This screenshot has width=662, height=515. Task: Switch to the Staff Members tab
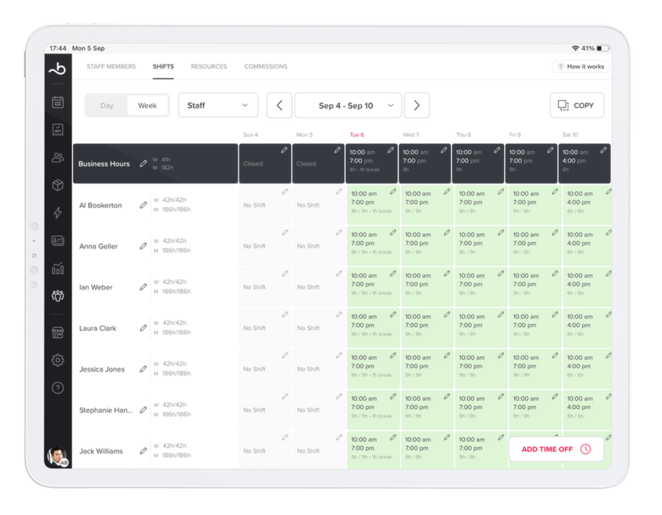coord(111,67)
